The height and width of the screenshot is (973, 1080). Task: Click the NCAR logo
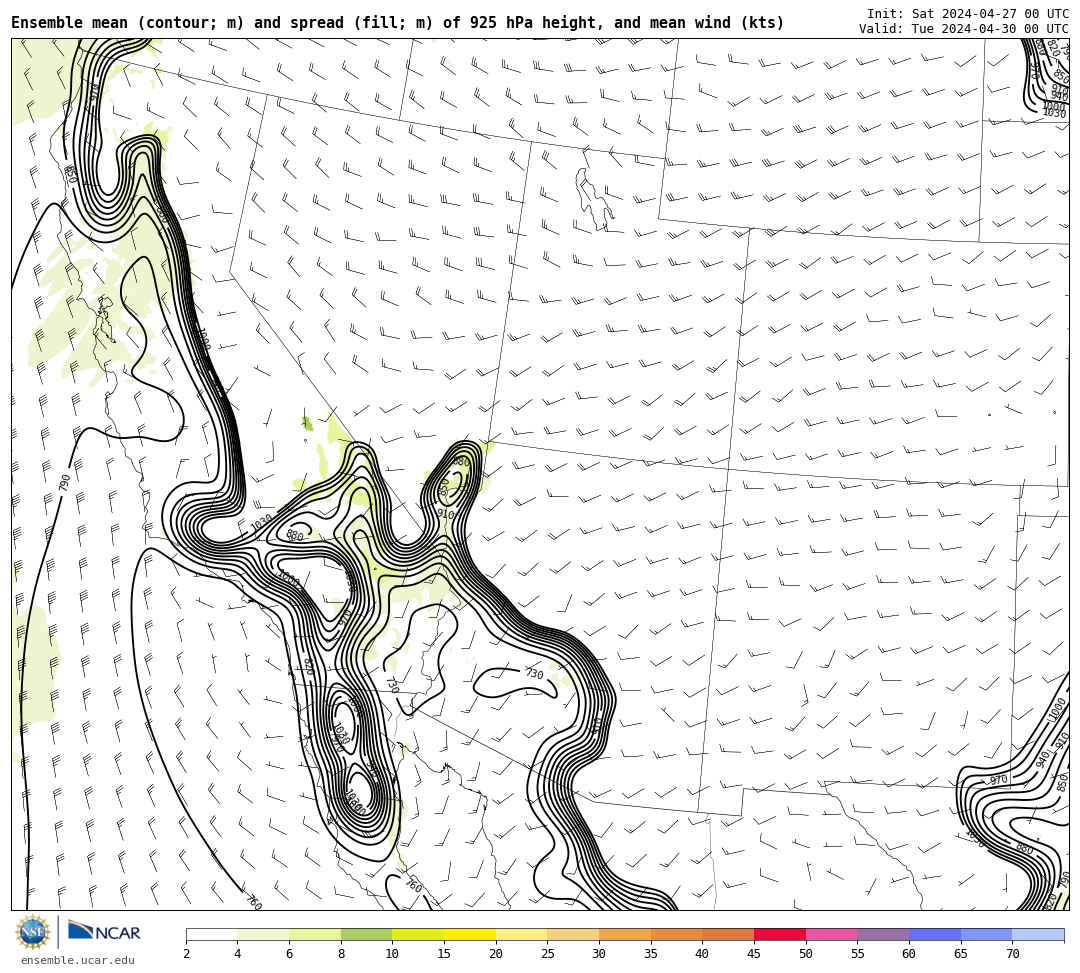[x=104, y=932]
